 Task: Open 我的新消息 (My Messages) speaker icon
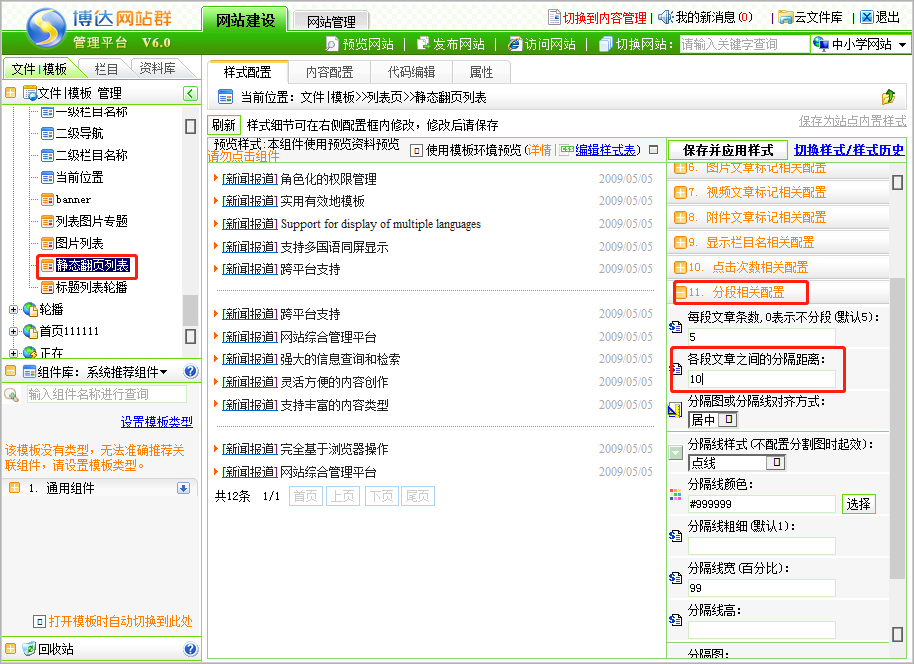click(x=665, y=17)
